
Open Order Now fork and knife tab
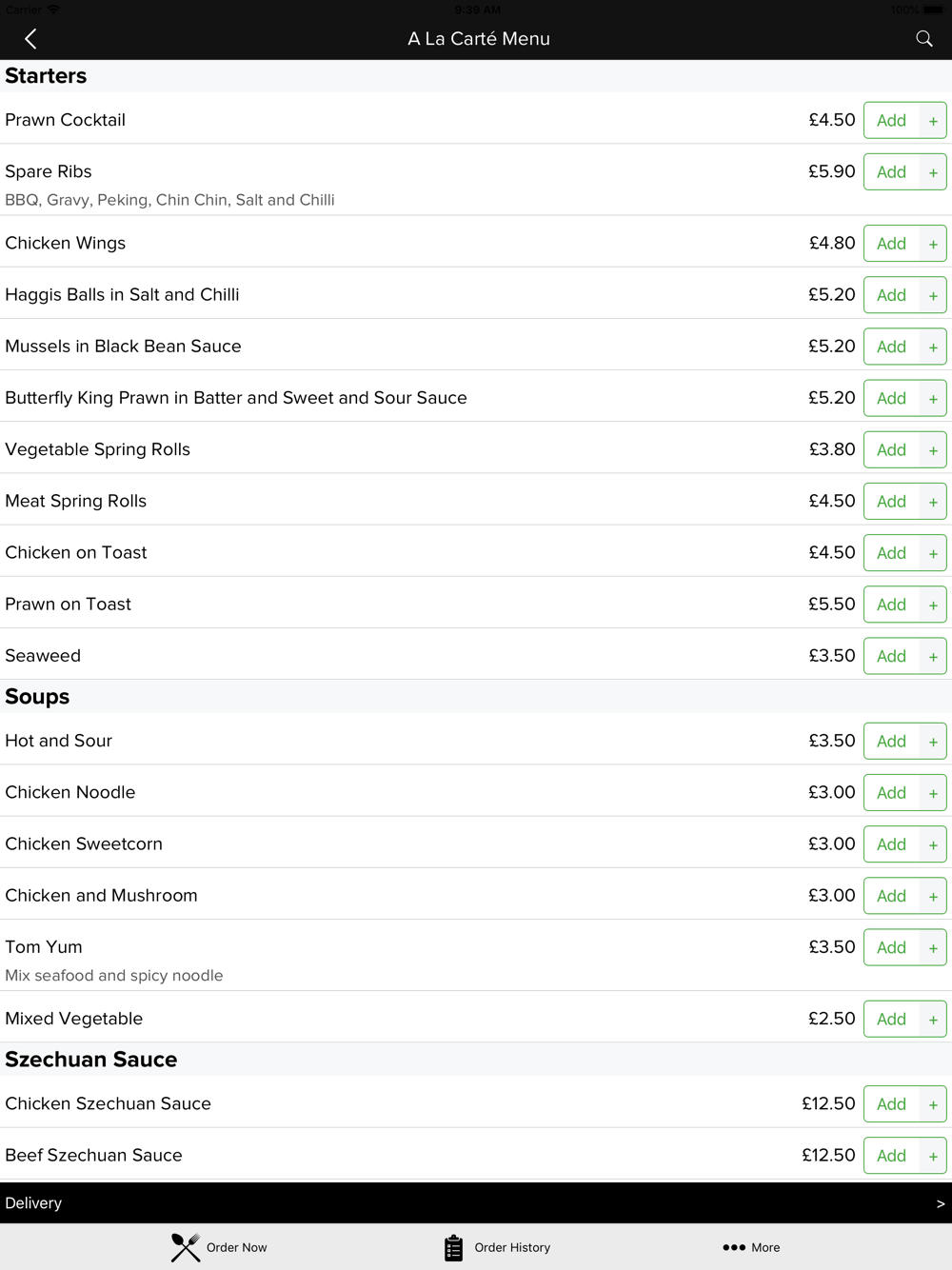[219, 1247]
